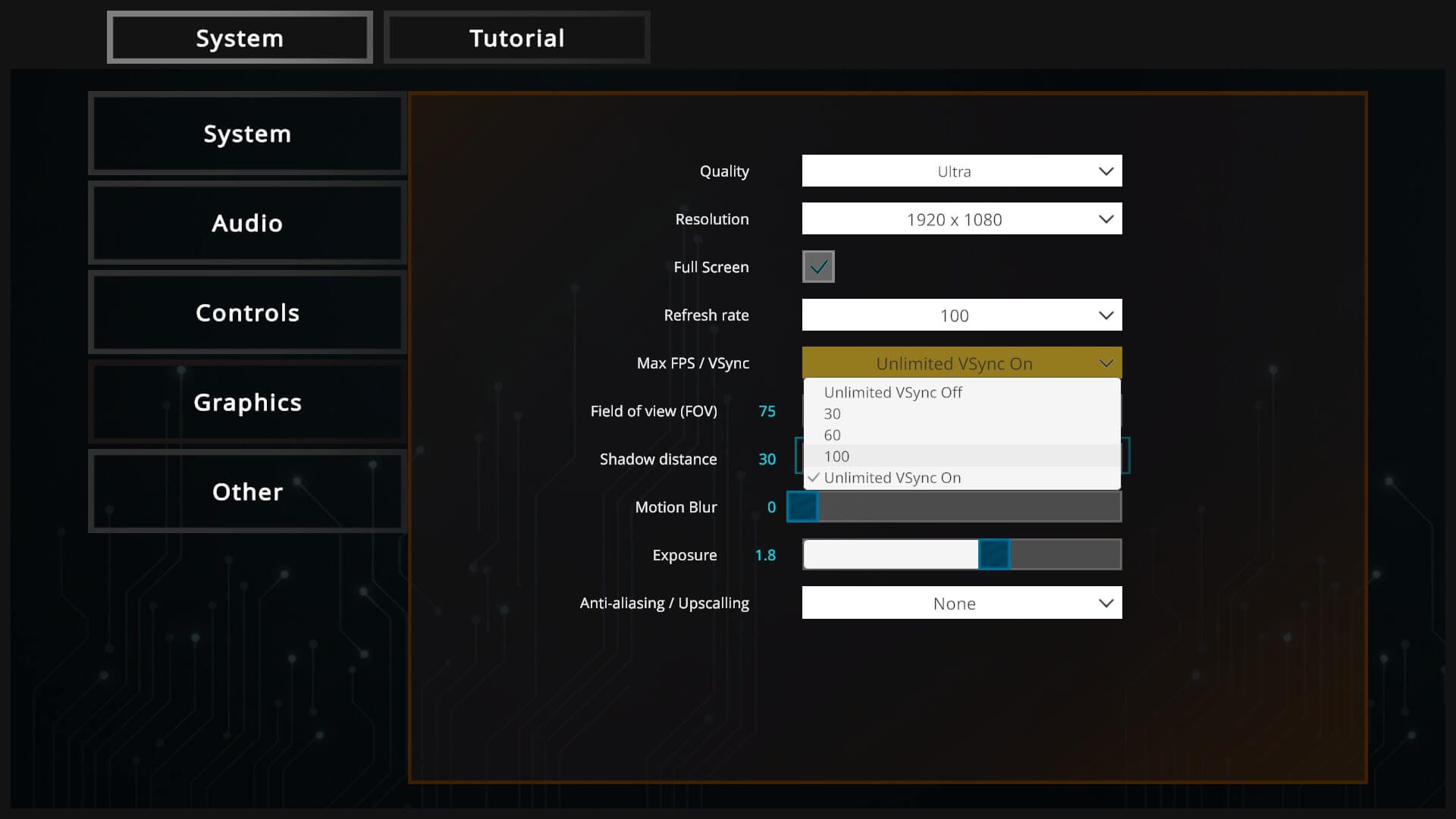Image resolution: width=1456 pixels, height=819 pixels.
Task: Switch to the Tutorial tab
Action: (516, 38)
